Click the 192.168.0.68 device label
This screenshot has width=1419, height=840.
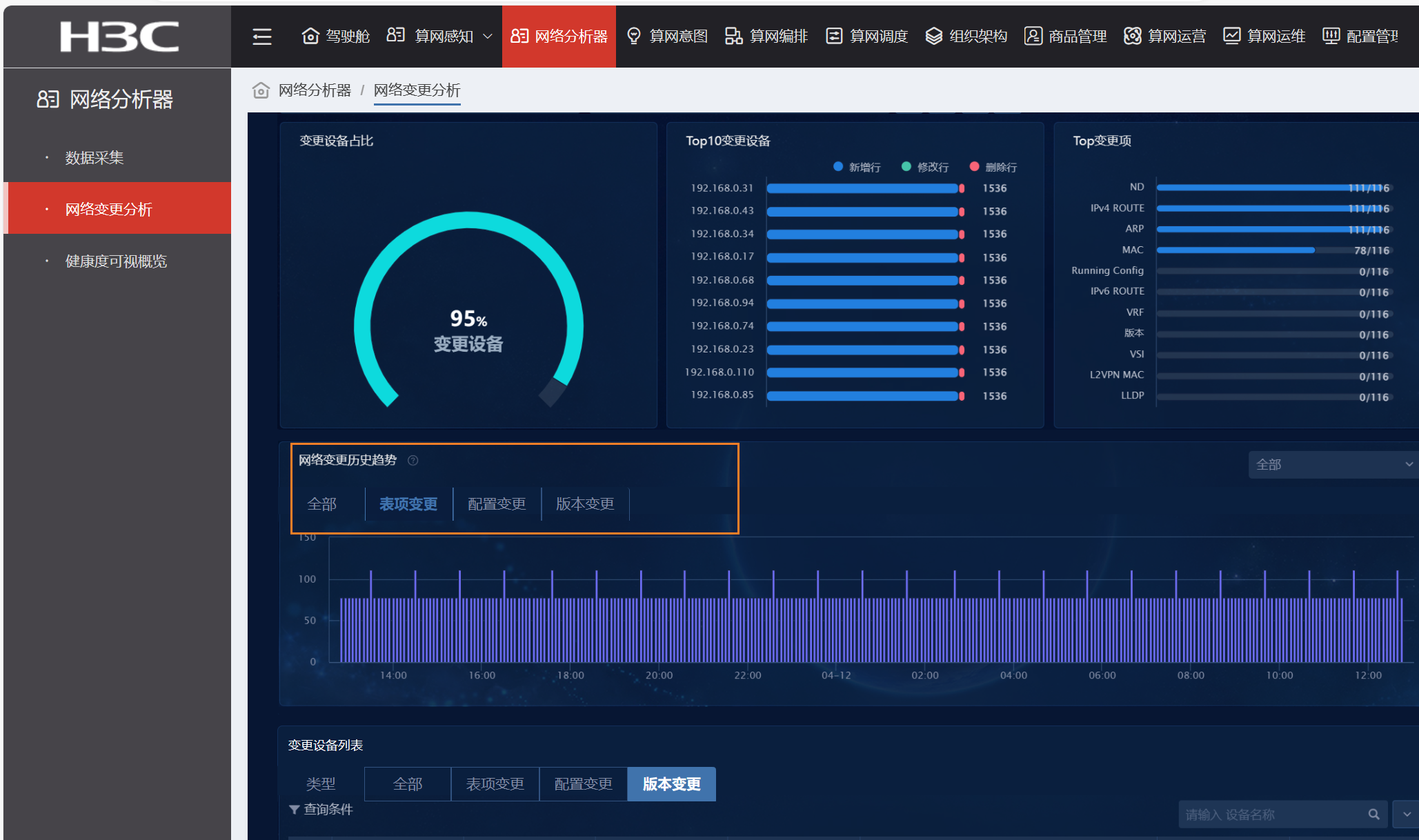(x=722, y=280)
